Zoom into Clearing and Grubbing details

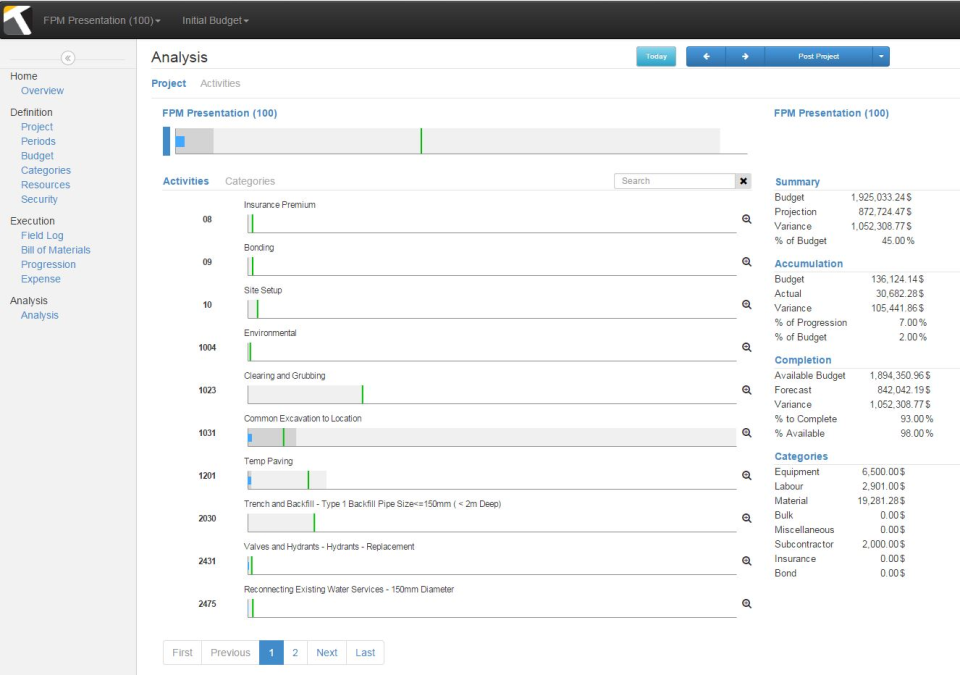pyautogui.click(x=746, y=390)
